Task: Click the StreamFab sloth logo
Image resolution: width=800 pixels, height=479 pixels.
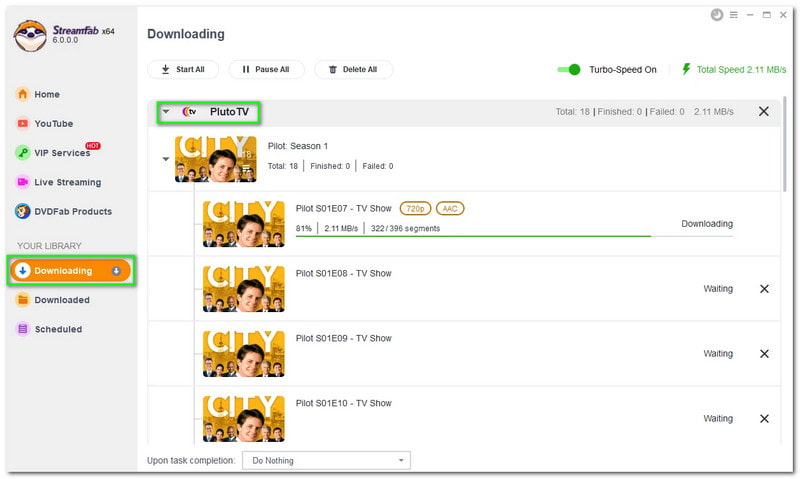Action: pyautogui.click(x=30, y=36)
